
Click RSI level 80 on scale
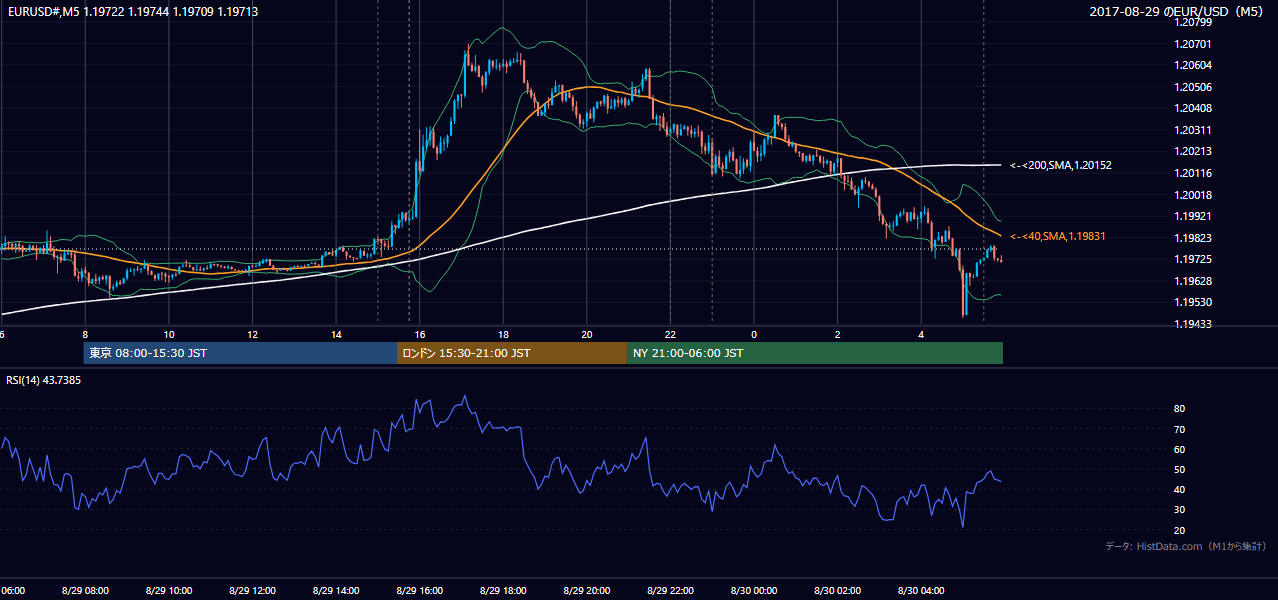pyautogui.click(x=1180, y=409)
